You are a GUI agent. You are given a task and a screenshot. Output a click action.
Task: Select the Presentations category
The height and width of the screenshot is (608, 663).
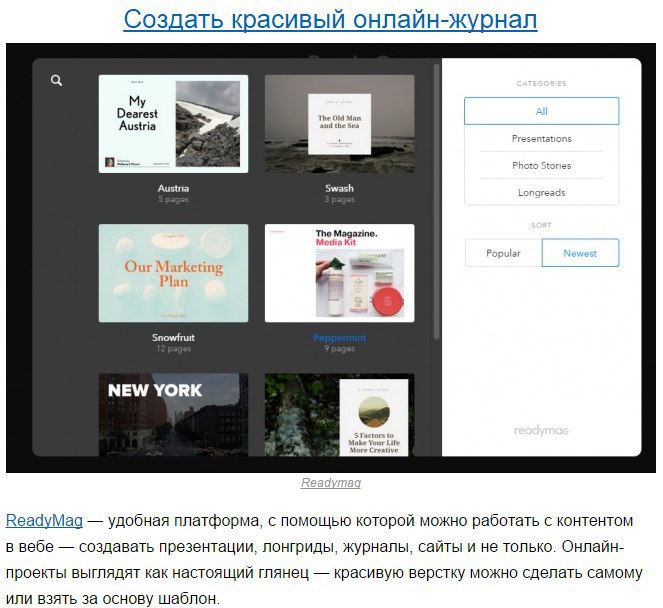tap(542, 139)
